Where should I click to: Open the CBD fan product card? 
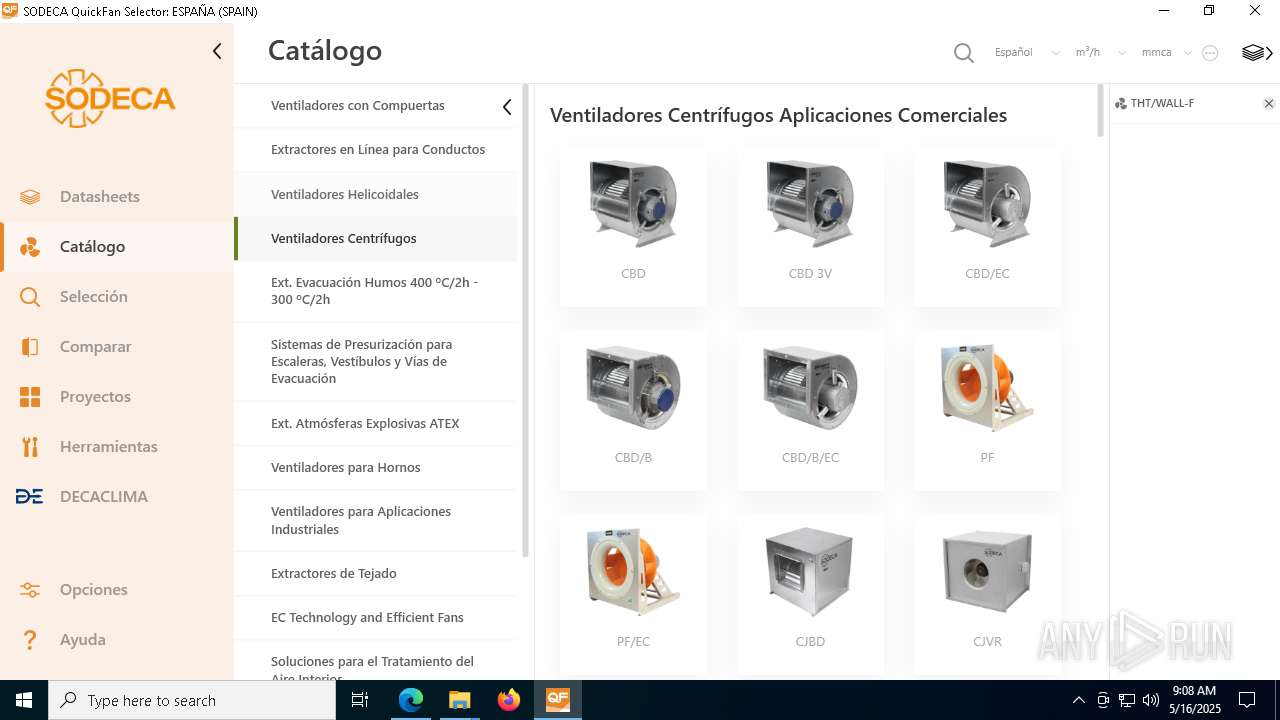(633, 226)
